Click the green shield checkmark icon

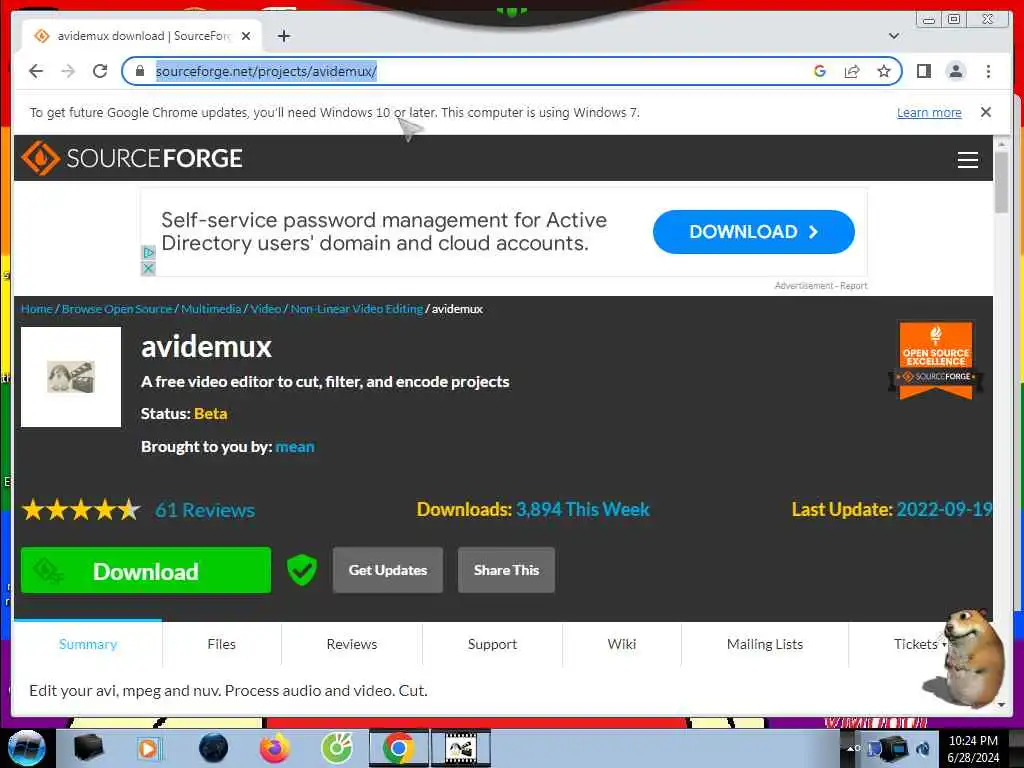tap(302, 570)
